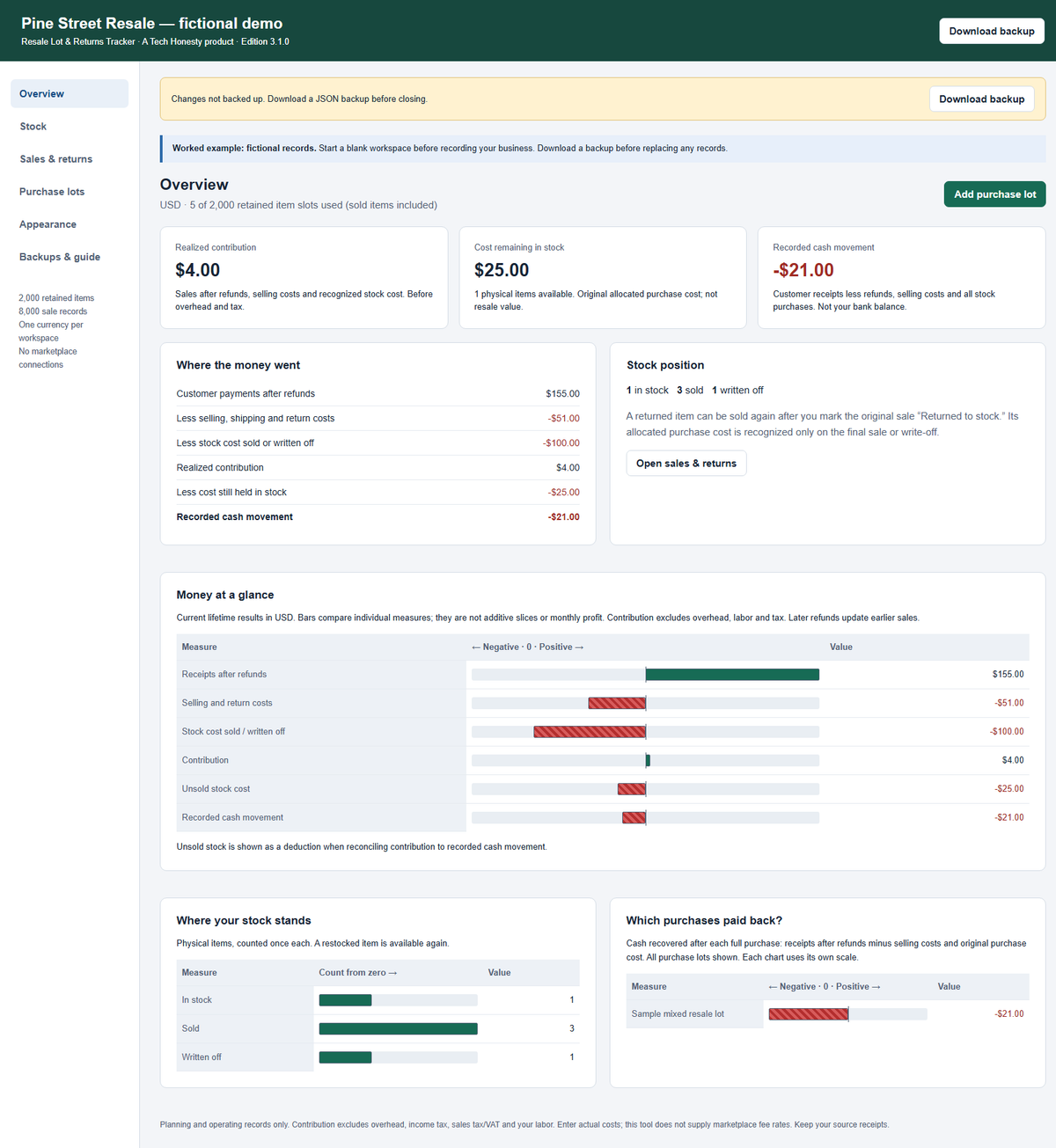Click the Sample mixed resale lot red bar
This screenshot has height=1148, width=1056.
coord(809,1014)
